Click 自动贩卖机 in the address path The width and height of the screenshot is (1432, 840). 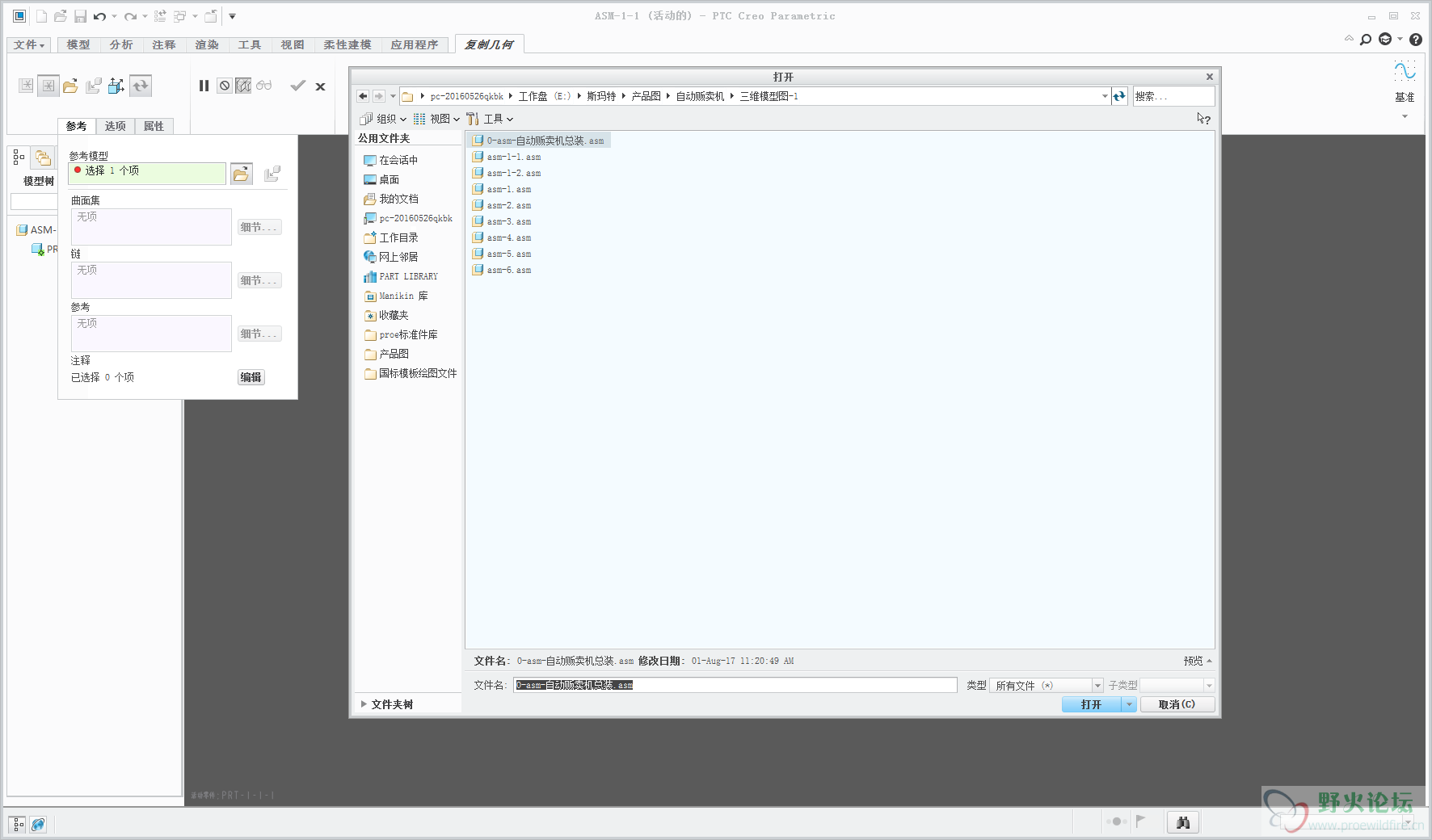700,96
